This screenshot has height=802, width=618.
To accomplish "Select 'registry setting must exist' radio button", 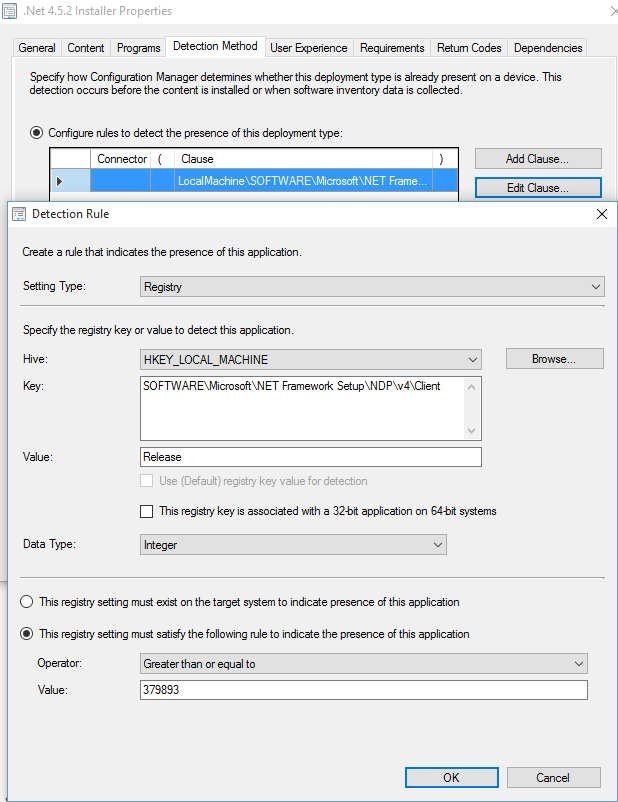I will (27, 602).
